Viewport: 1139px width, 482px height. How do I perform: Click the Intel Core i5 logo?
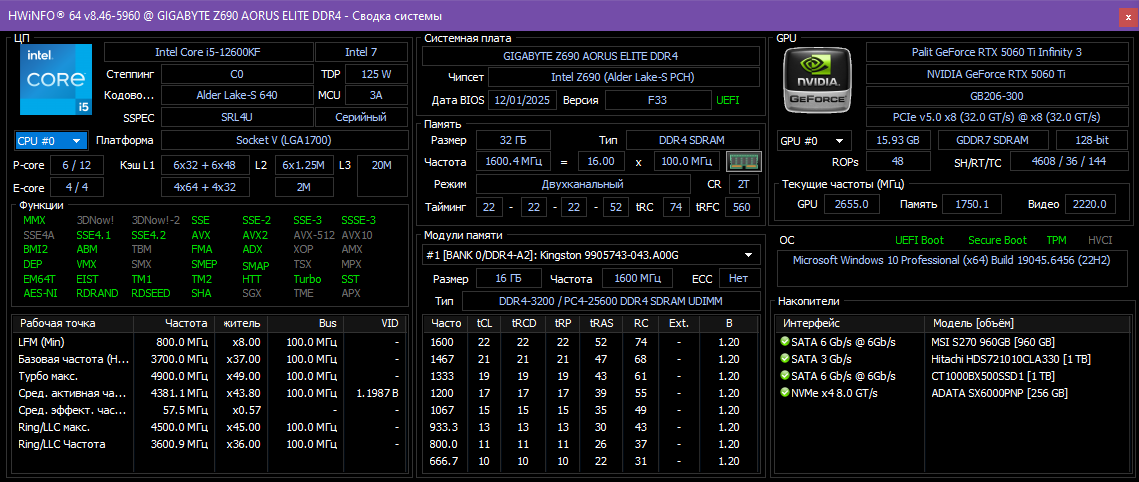(x=56, y=79)
